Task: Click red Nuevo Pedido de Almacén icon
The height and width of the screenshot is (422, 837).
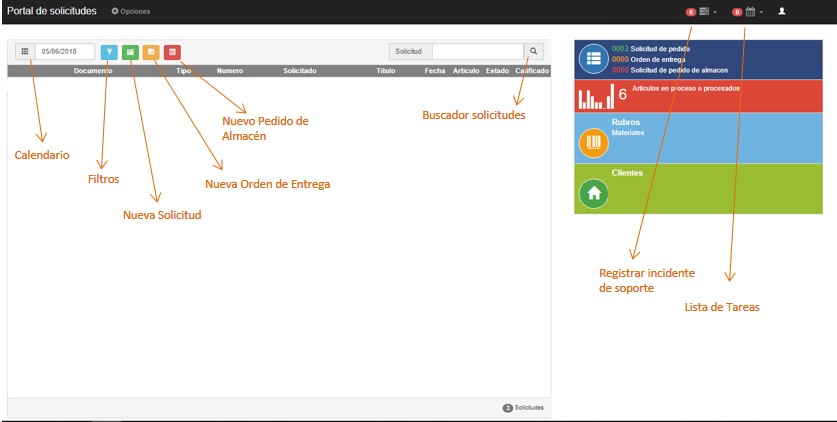Action: tap(172, 51)
